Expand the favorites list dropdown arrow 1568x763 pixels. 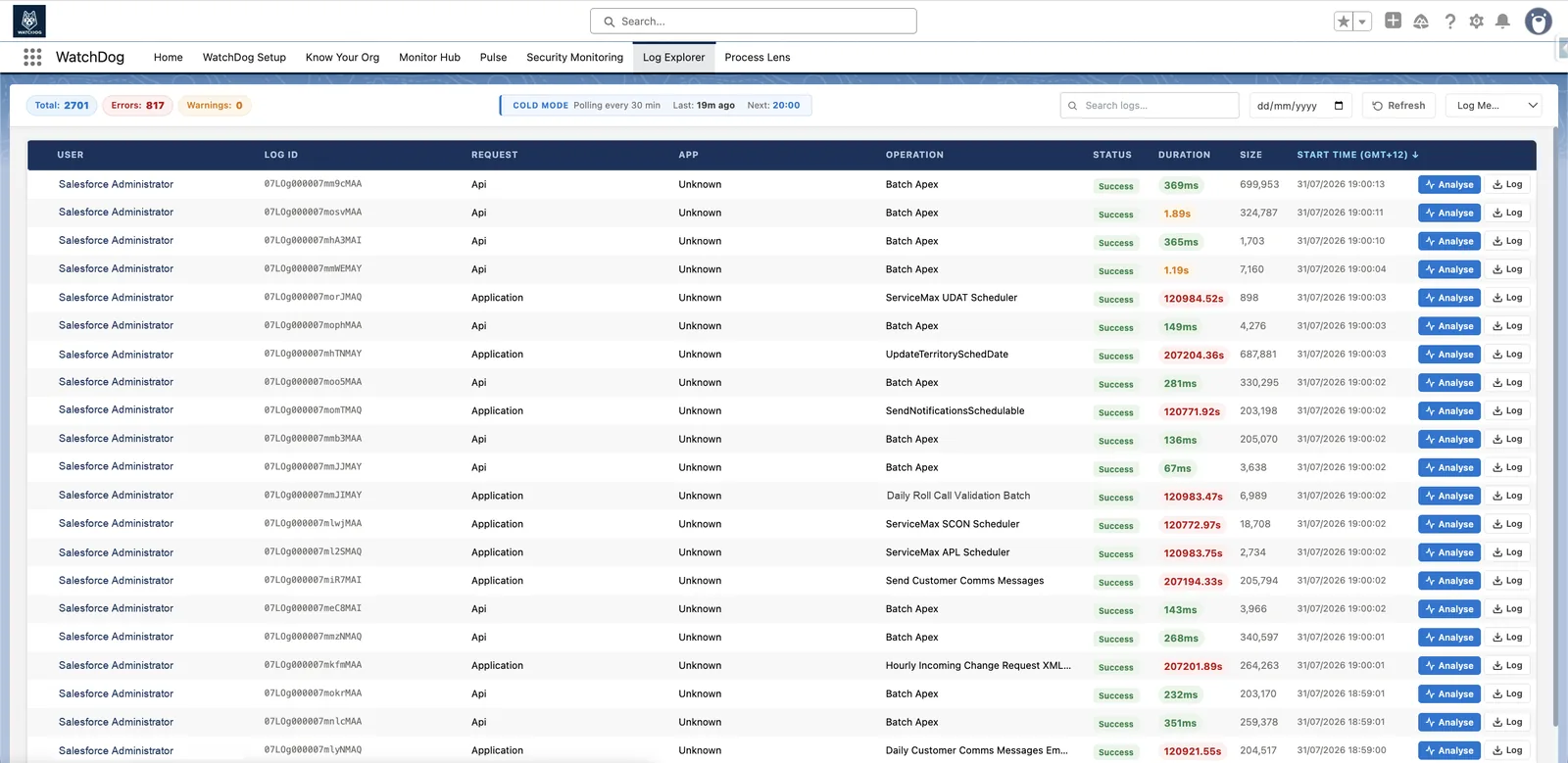(x=1362, y=22)
